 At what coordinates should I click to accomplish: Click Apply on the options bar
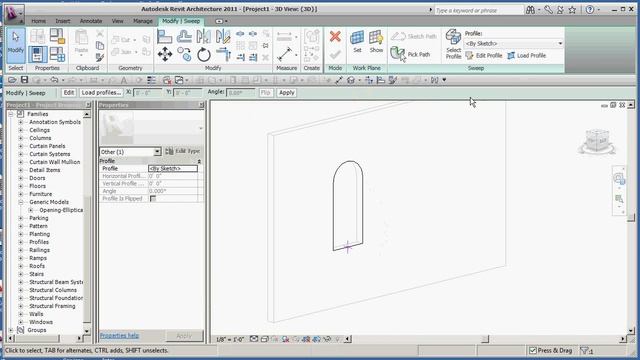coord(287,93)
